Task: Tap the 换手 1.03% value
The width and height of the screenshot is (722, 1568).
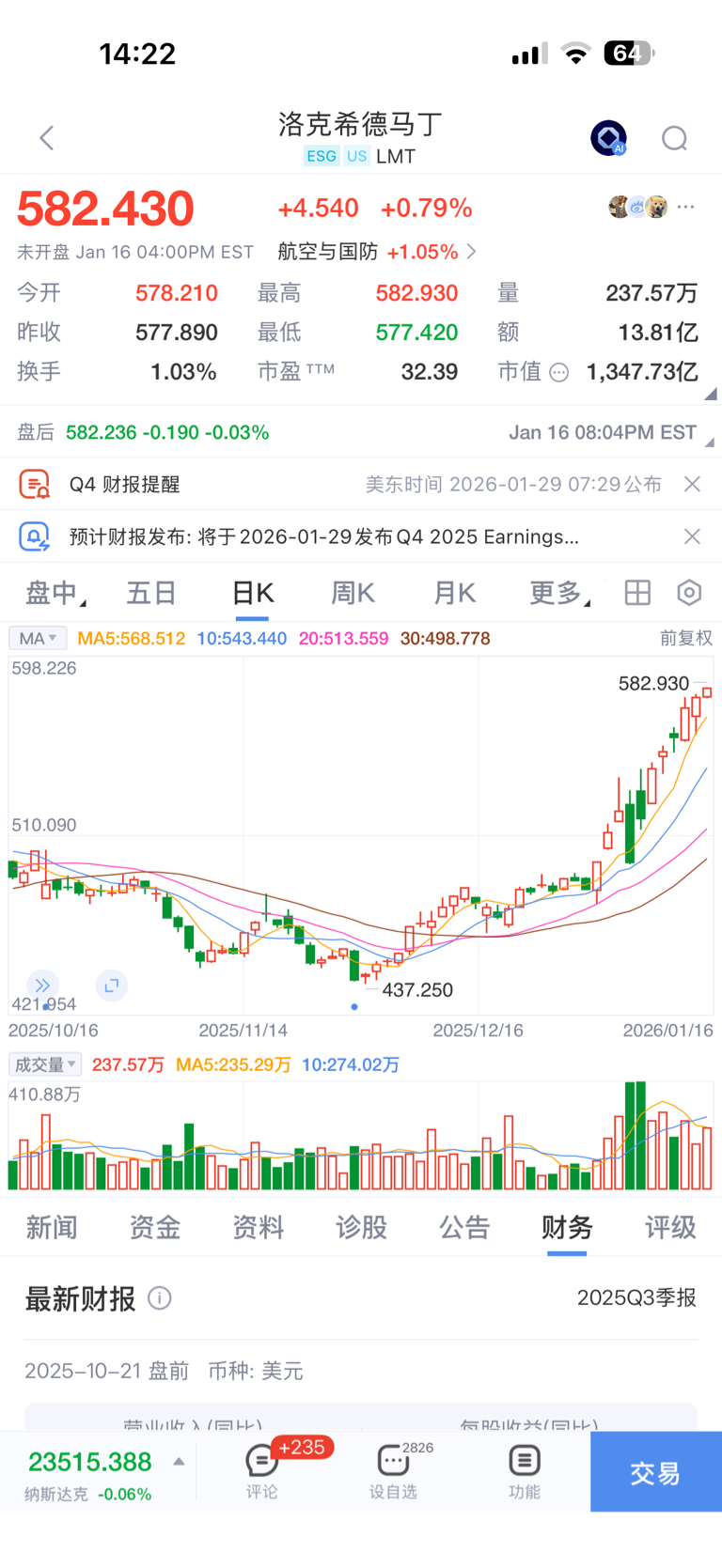Action: click(183, 372)
